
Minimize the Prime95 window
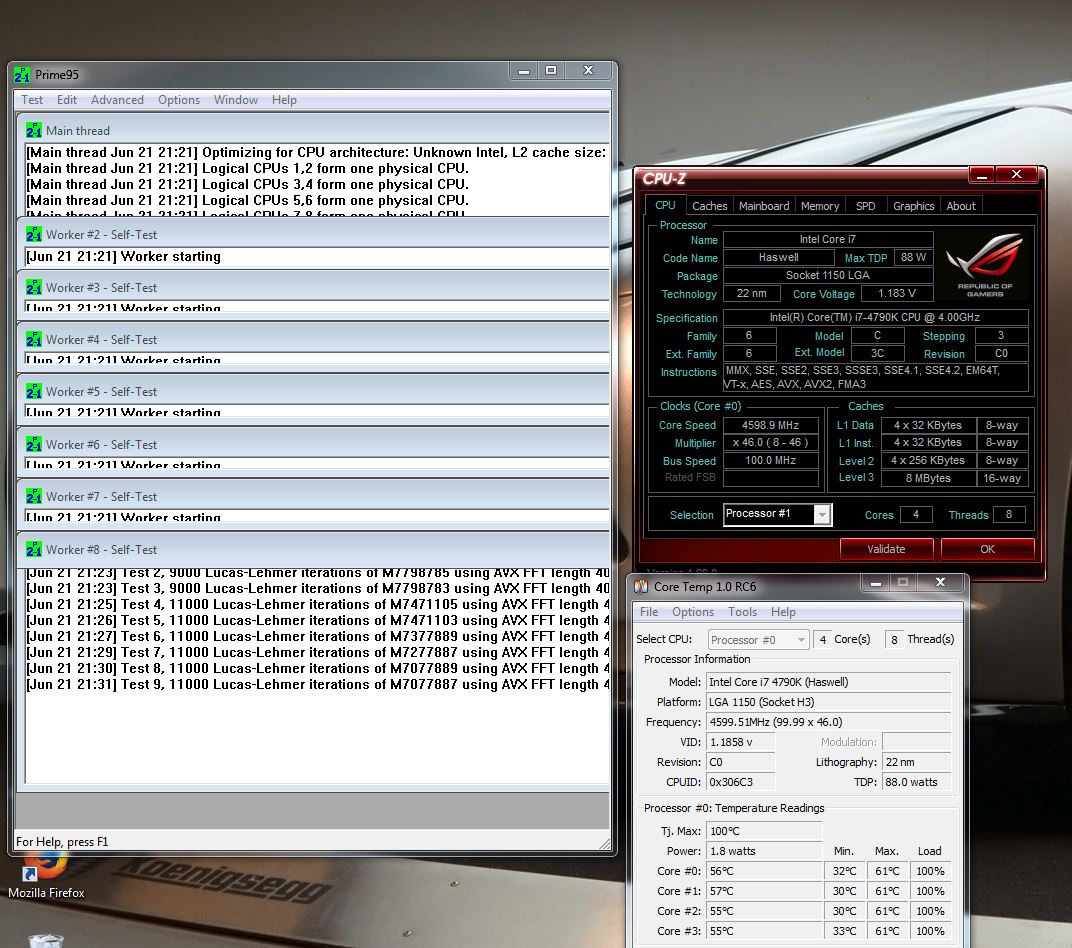[x=524, y=70]
